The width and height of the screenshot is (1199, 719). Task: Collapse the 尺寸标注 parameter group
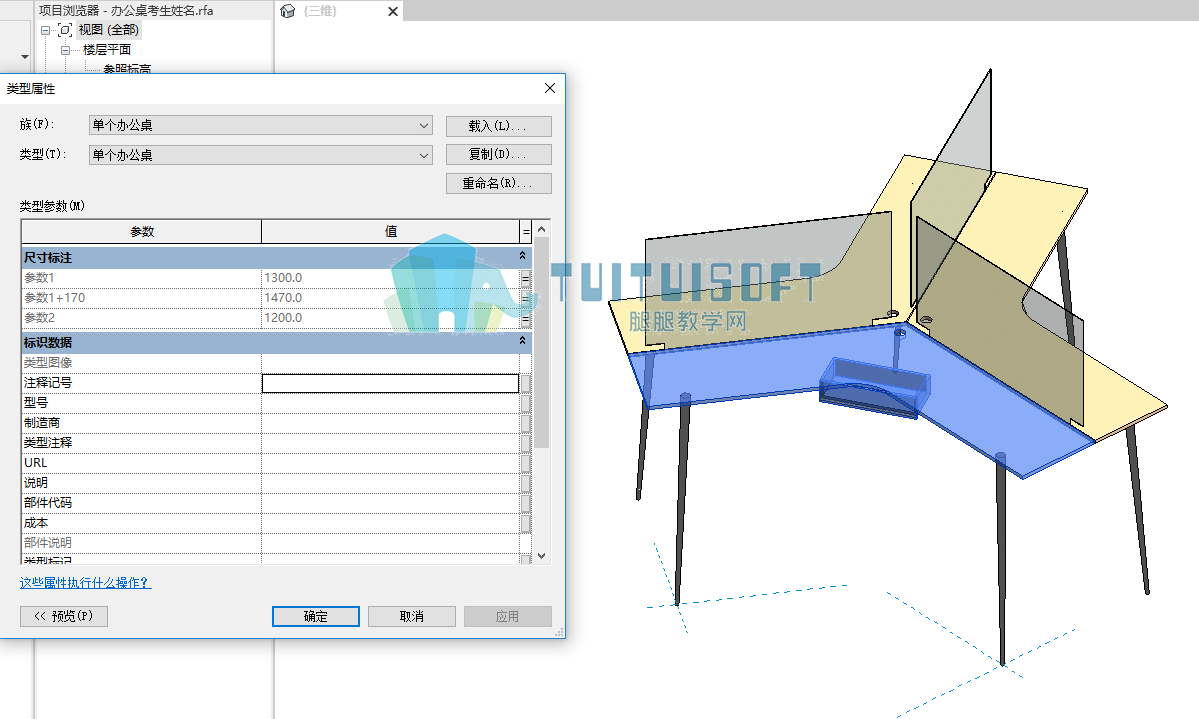(x=523, y=256)
